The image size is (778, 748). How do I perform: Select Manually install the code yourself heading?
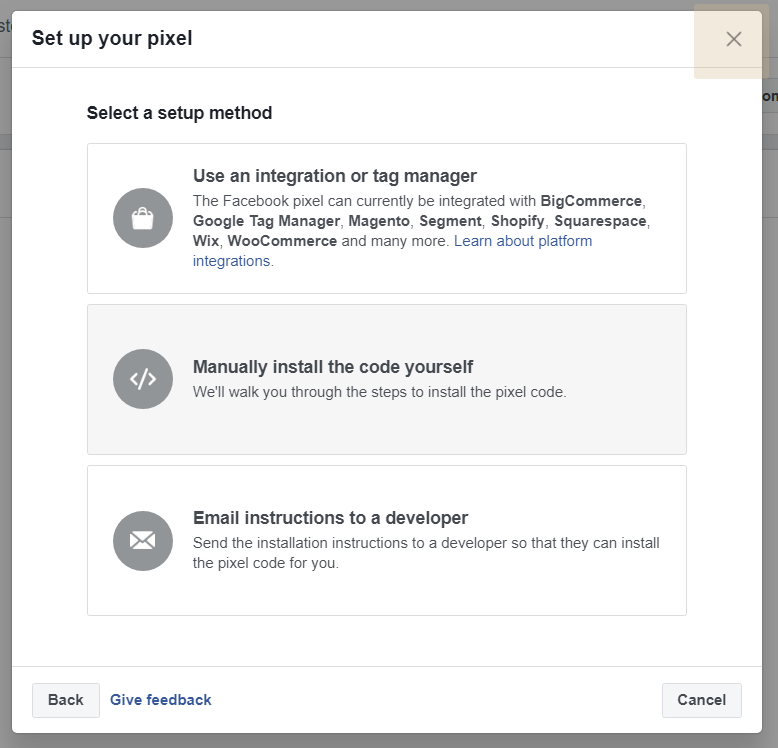(x=332, y=367)
